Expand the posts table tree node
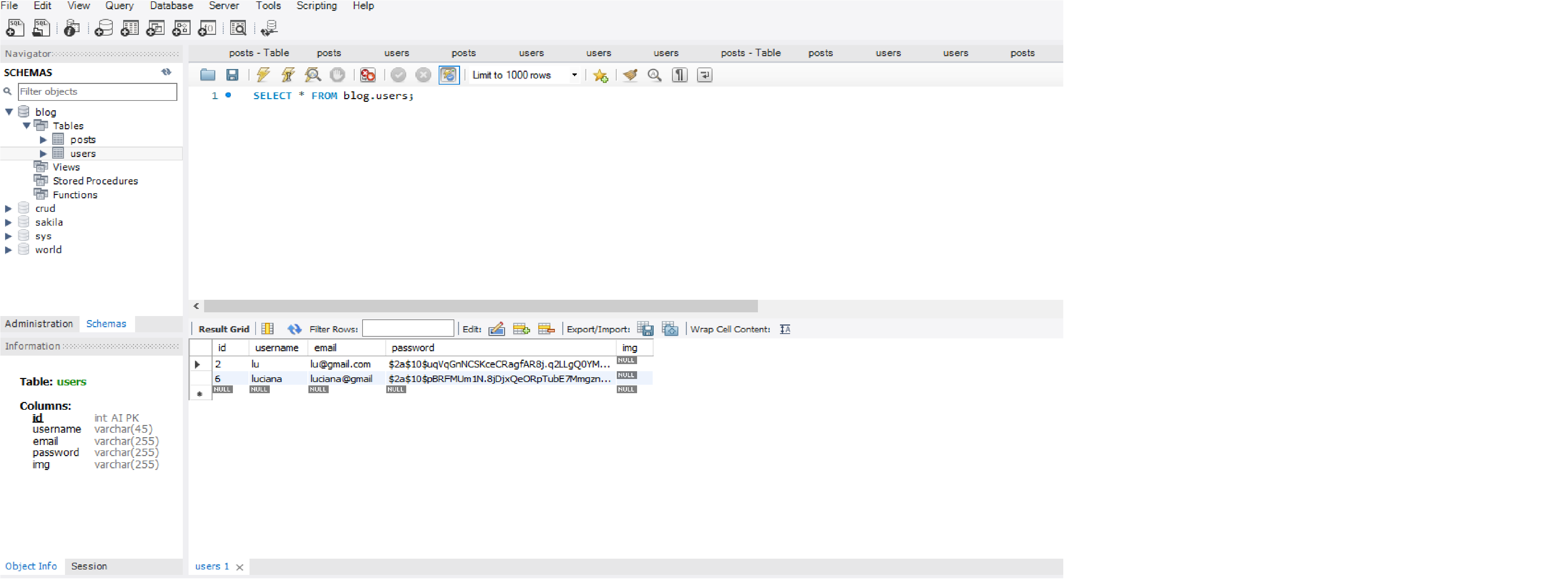Image resolution: width=1568 pixels, height=582 pixels. click(43, 140)
